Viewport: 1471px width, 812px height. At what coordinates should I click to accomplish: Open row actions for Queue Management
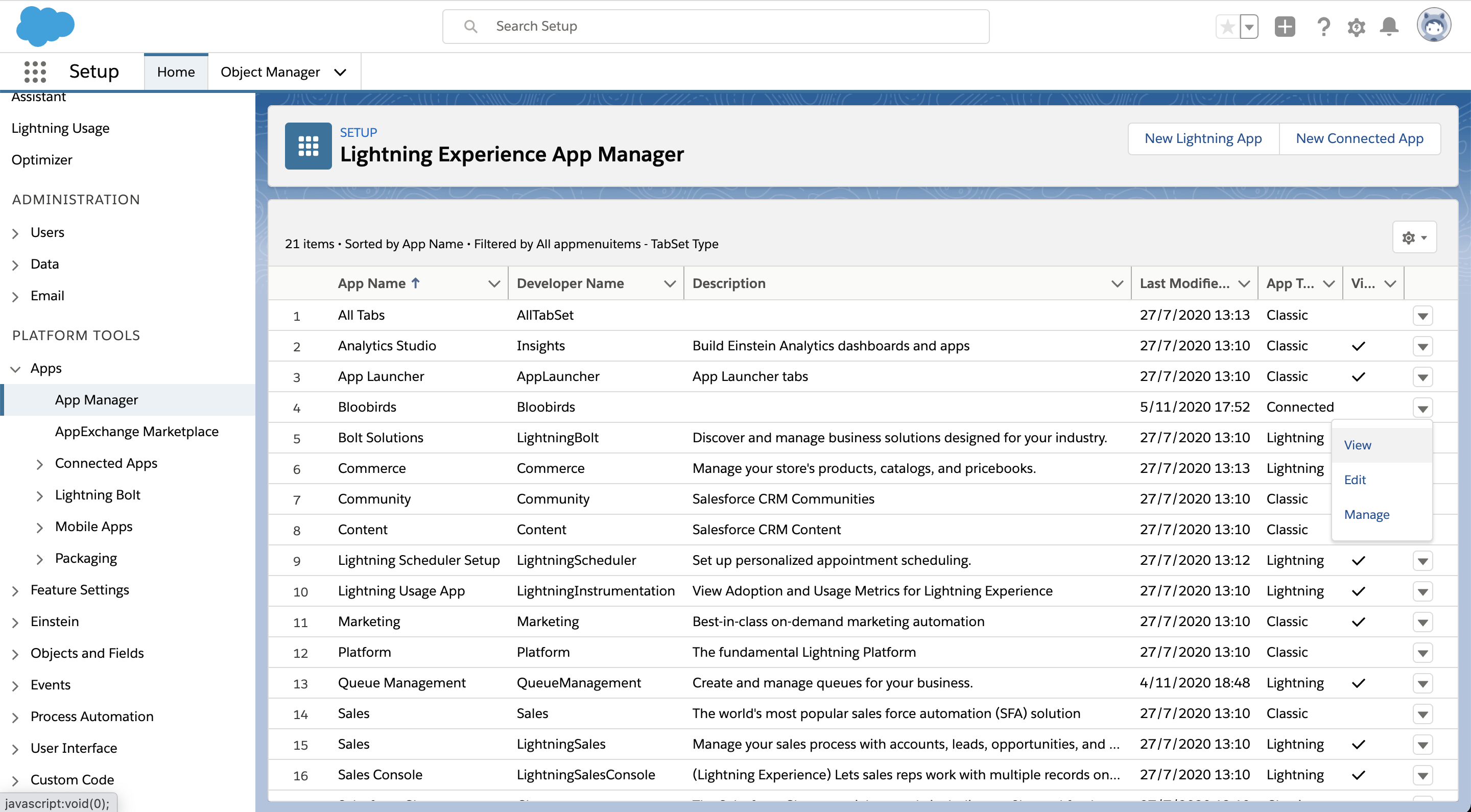[x=1422, y=683]
